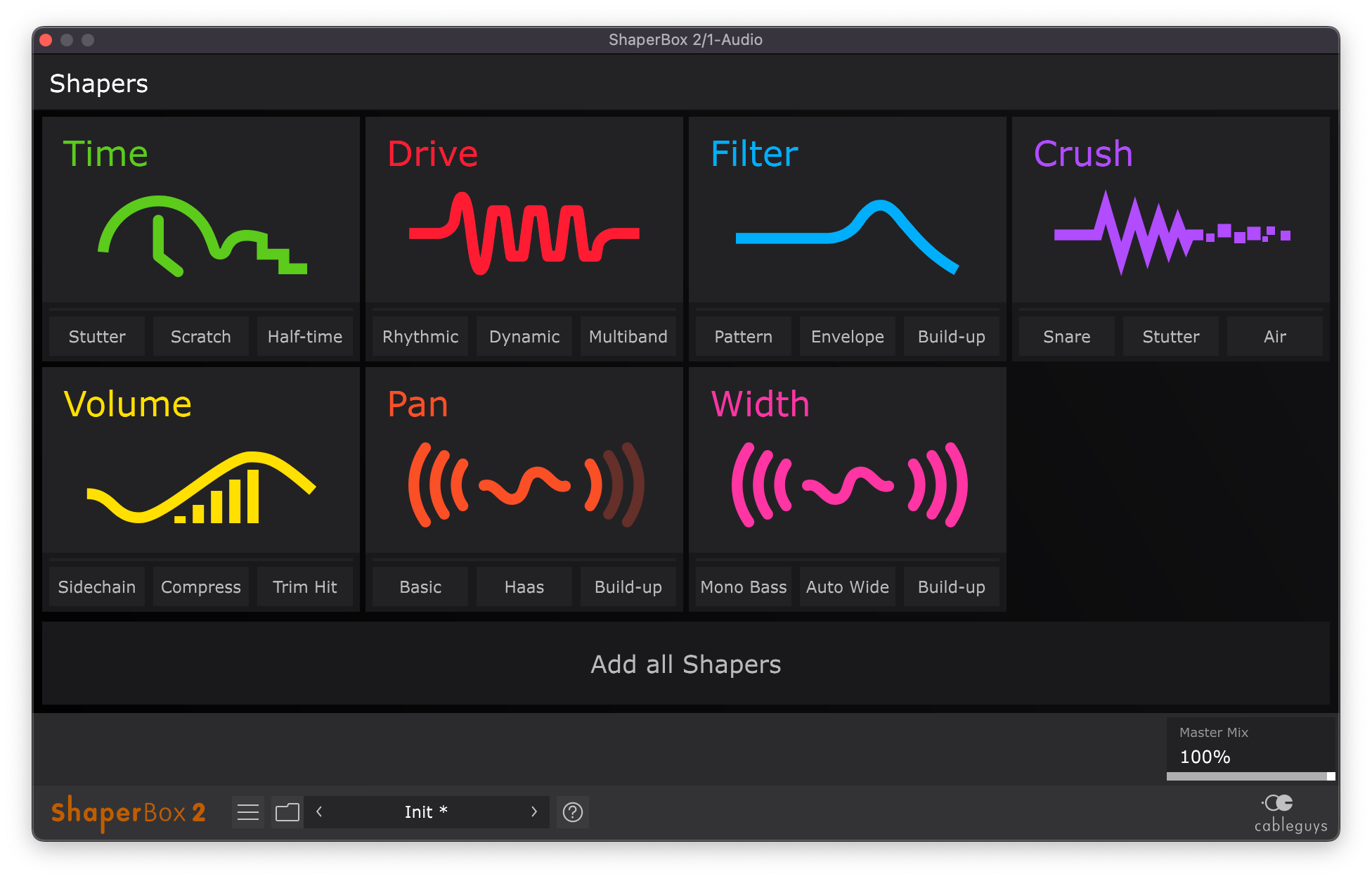Viewport: 1372px width, 879px height.
Task: Load the Crush Snare preset
Action: pos(1067,336)
